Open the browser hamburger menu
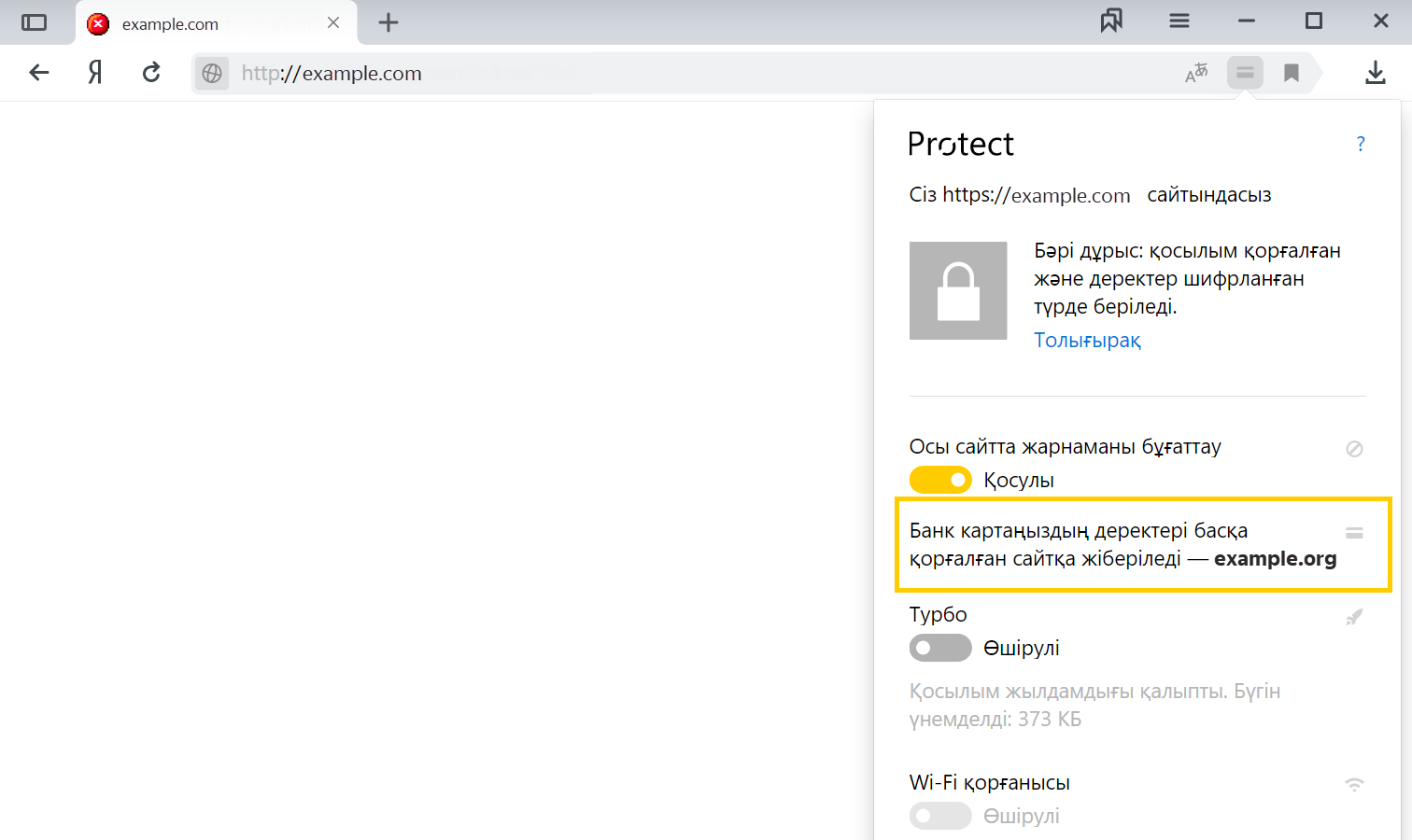The width and height of the screenshot is (1412, 840). (x=1179, y=21)
